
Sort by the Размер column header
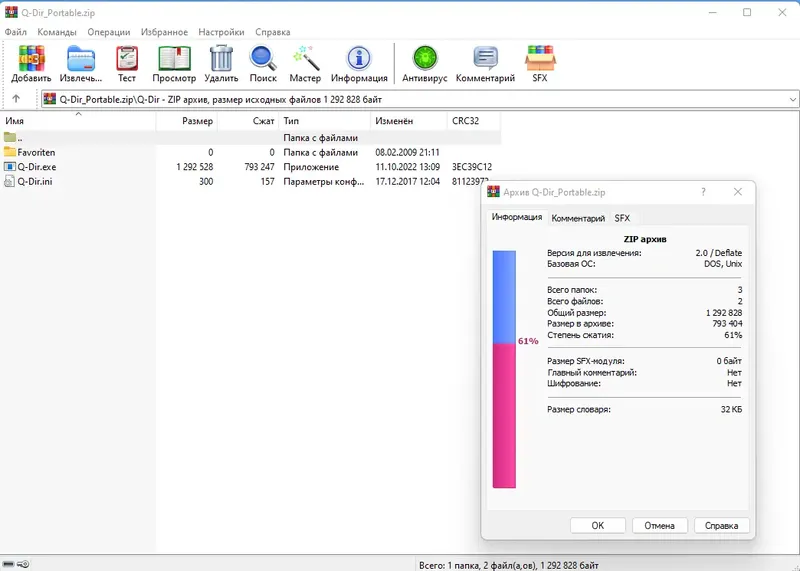pyautogui.click(x=187, y=121)
